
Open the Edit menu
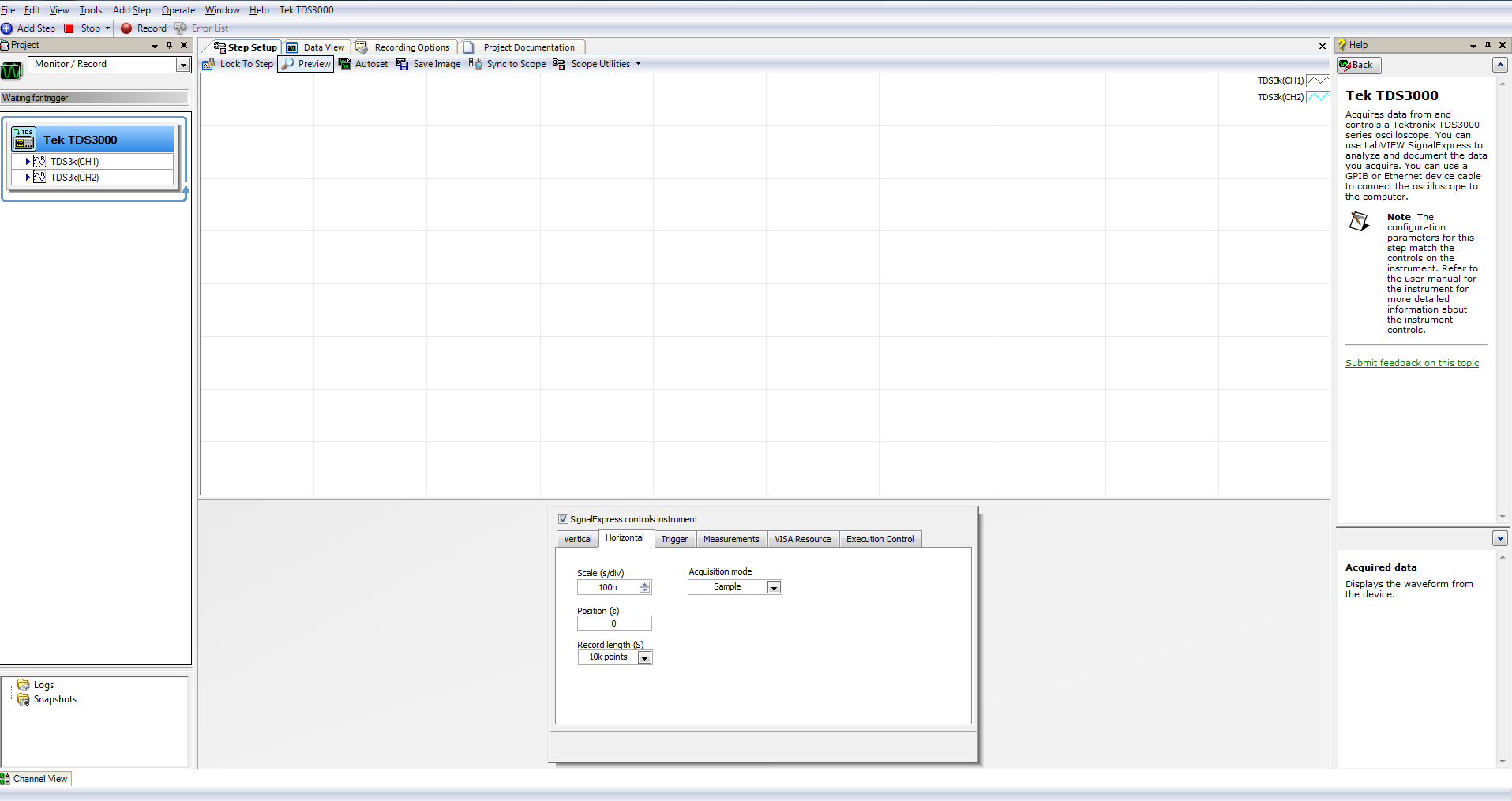click(32, 10)
